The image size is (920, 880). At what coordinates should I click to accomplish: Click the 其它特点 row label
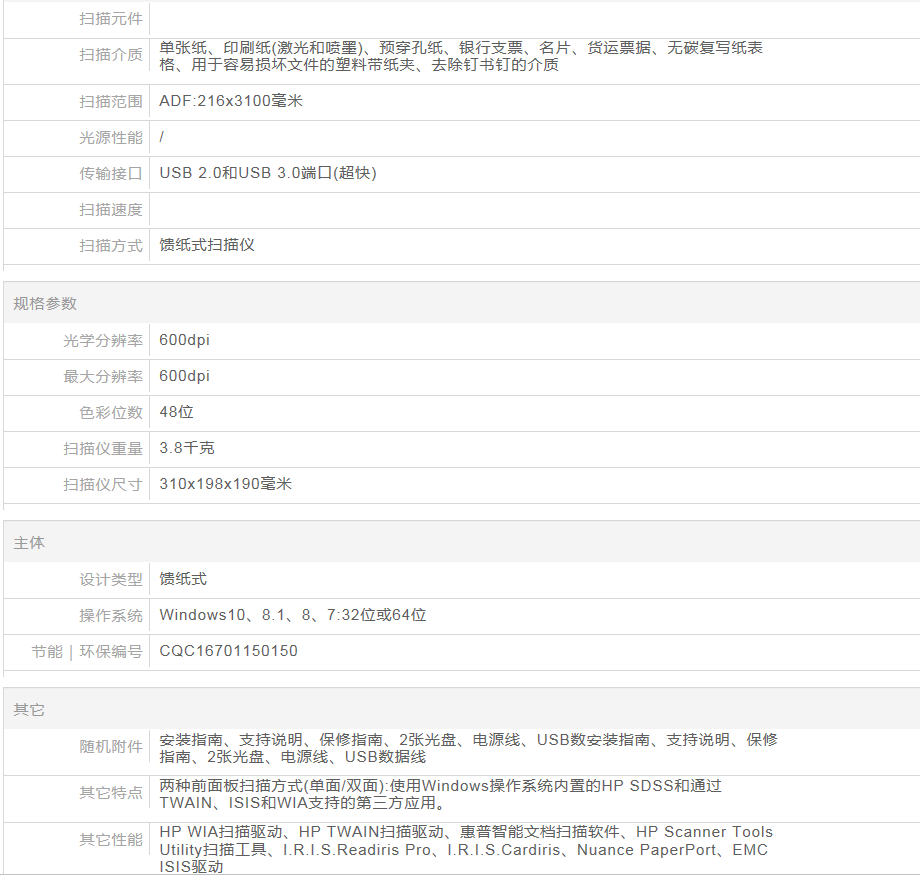(x=111, y=793)
